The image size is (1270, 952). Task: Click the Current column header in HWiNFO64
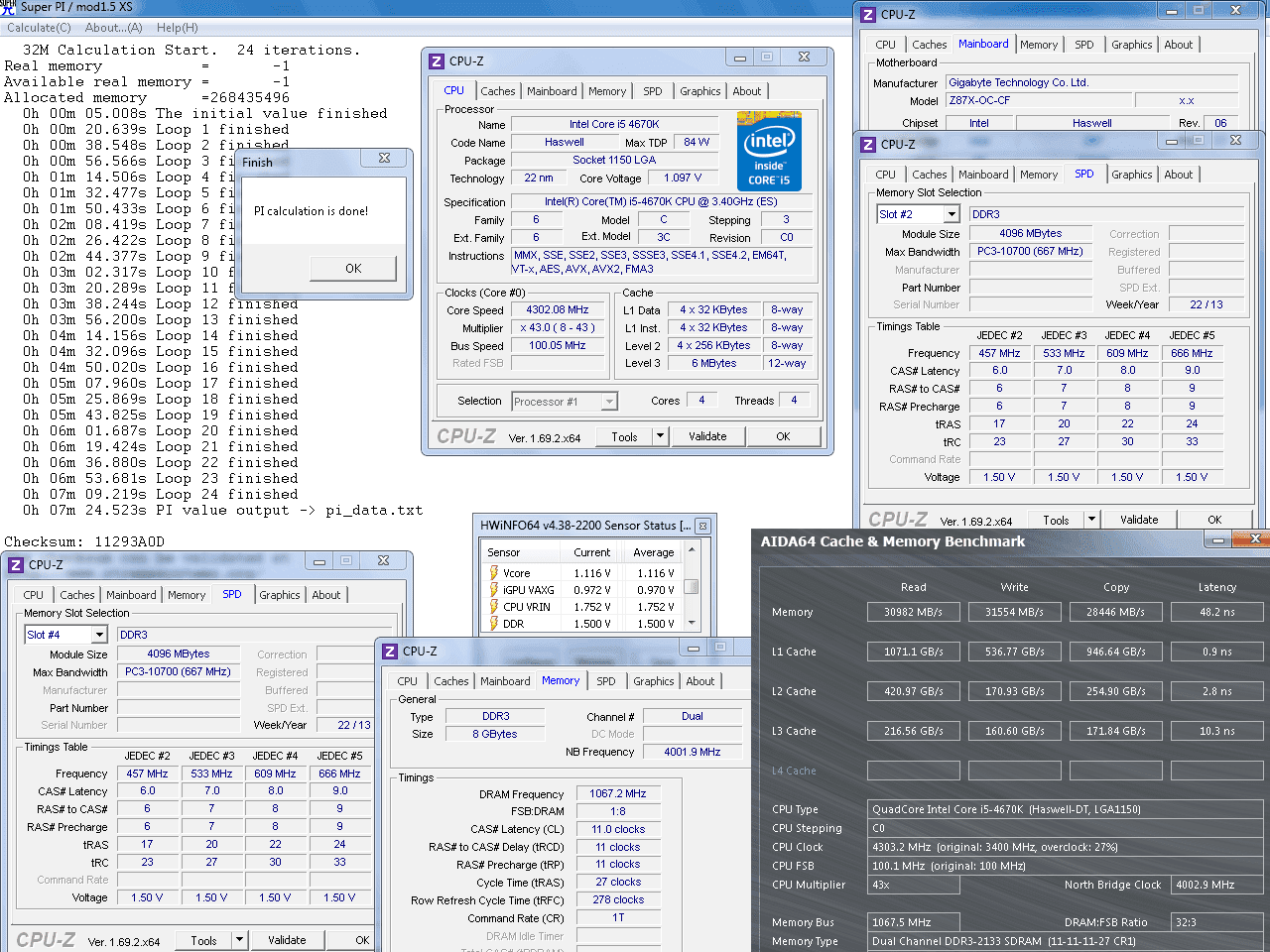(x=592, y=552)
